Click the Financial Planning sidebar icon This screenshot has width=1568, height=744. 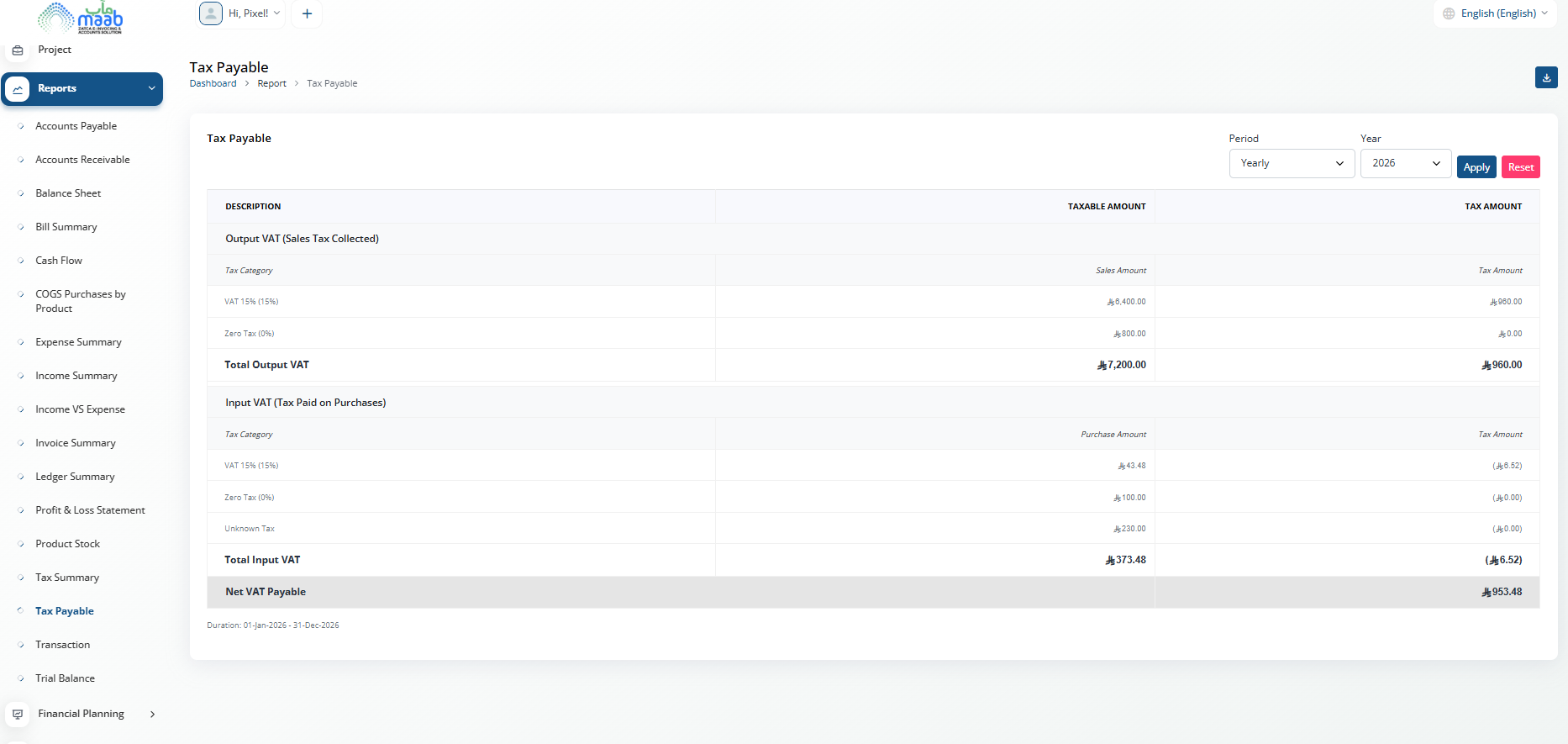(x=18, y=715)
